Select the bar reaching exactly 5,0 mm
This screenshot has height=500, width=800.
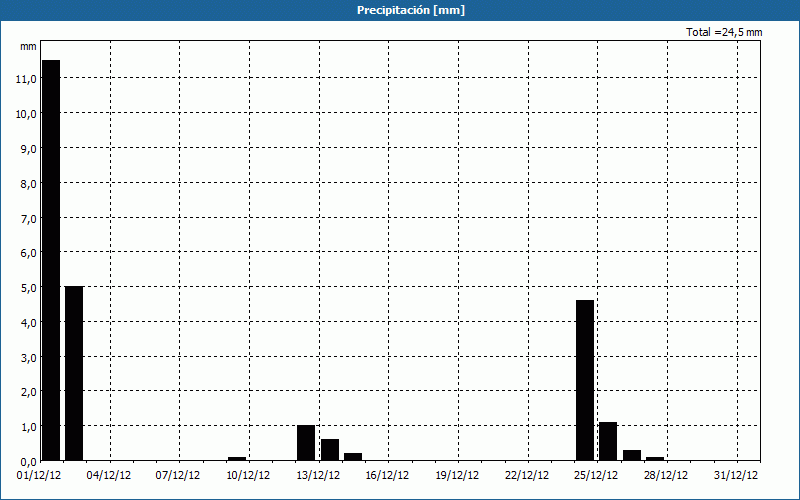(74, 373)
